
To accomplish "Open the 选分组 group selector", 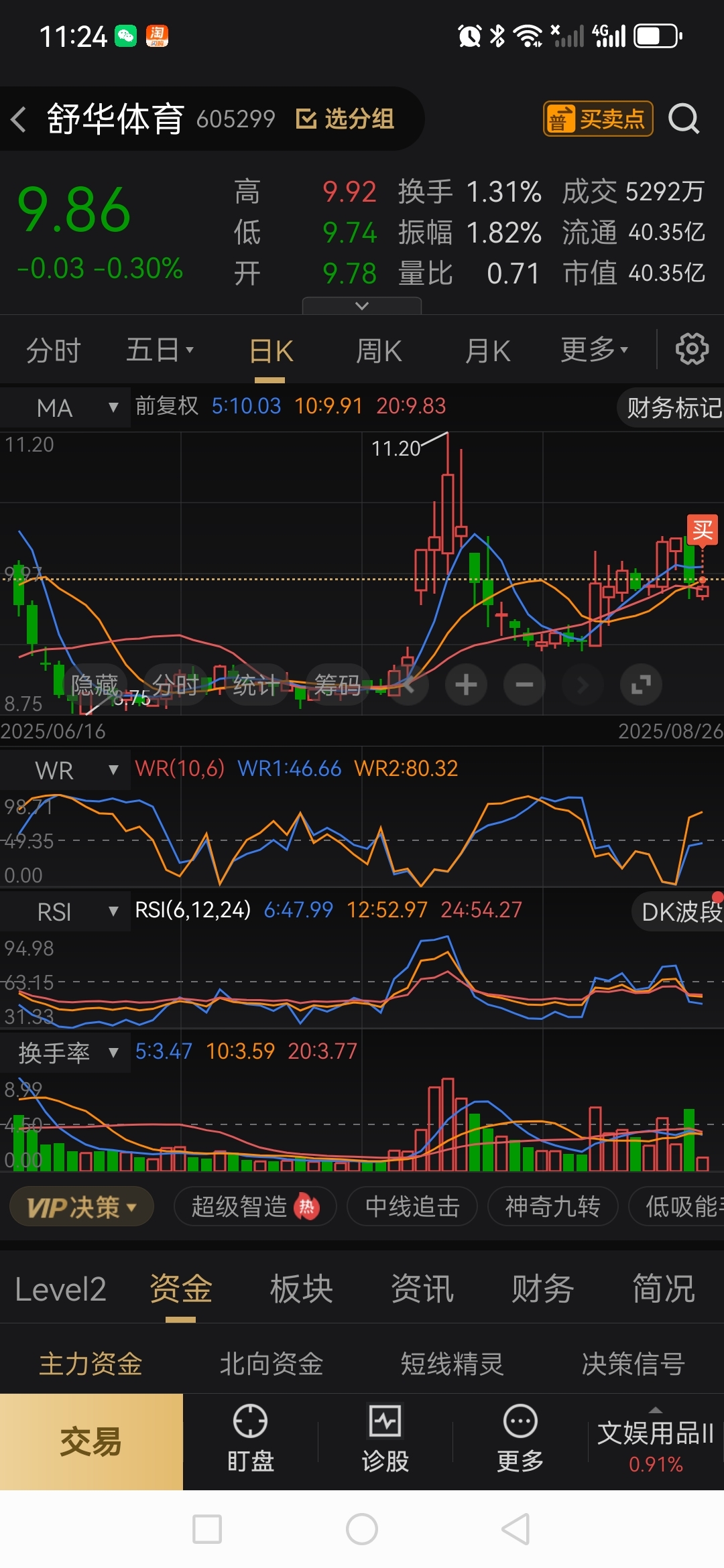I will (345, 119).
